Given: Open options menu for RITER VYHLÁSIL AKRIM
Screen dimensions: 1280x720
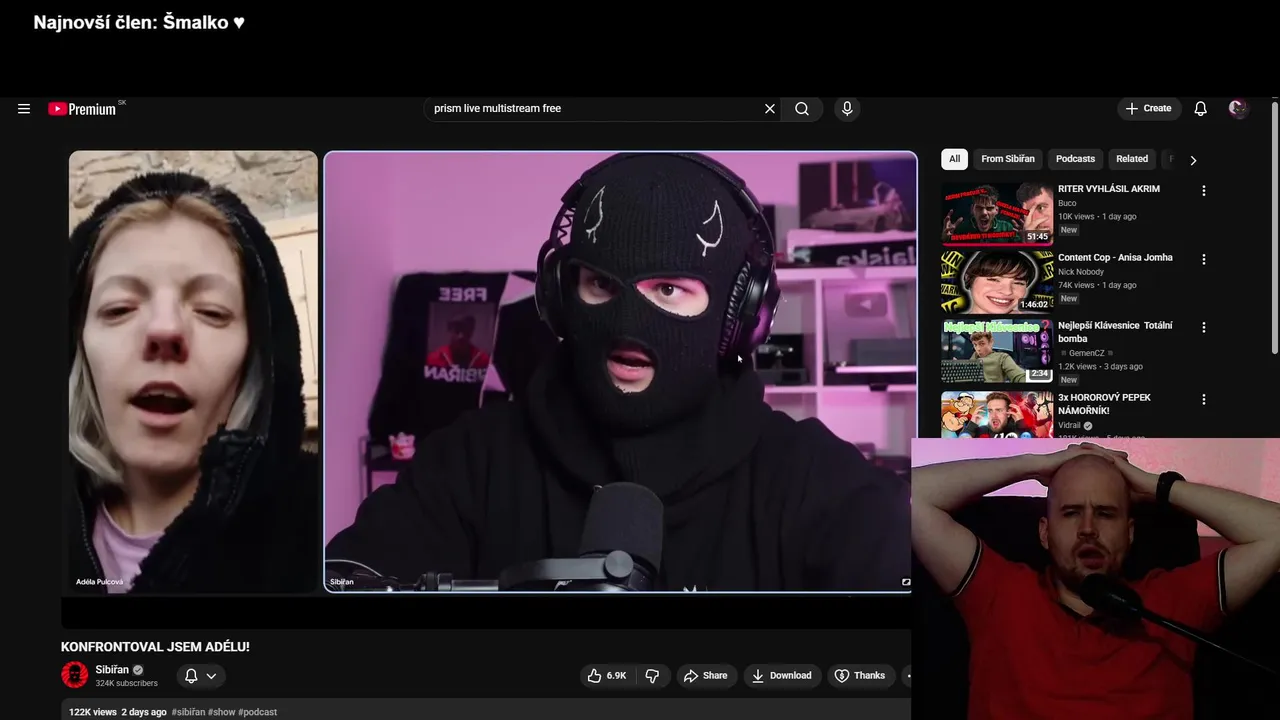Looking at the screenshot, I should [1204, 191].
